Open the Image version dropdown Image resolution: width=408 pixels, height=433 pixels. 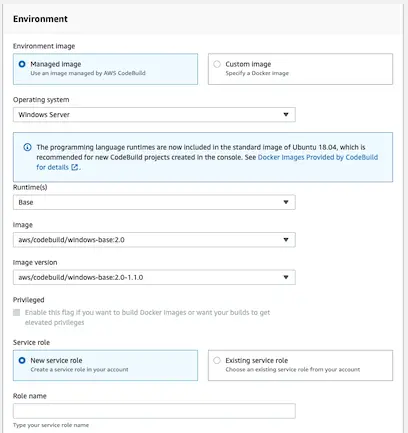coord(154,277)
